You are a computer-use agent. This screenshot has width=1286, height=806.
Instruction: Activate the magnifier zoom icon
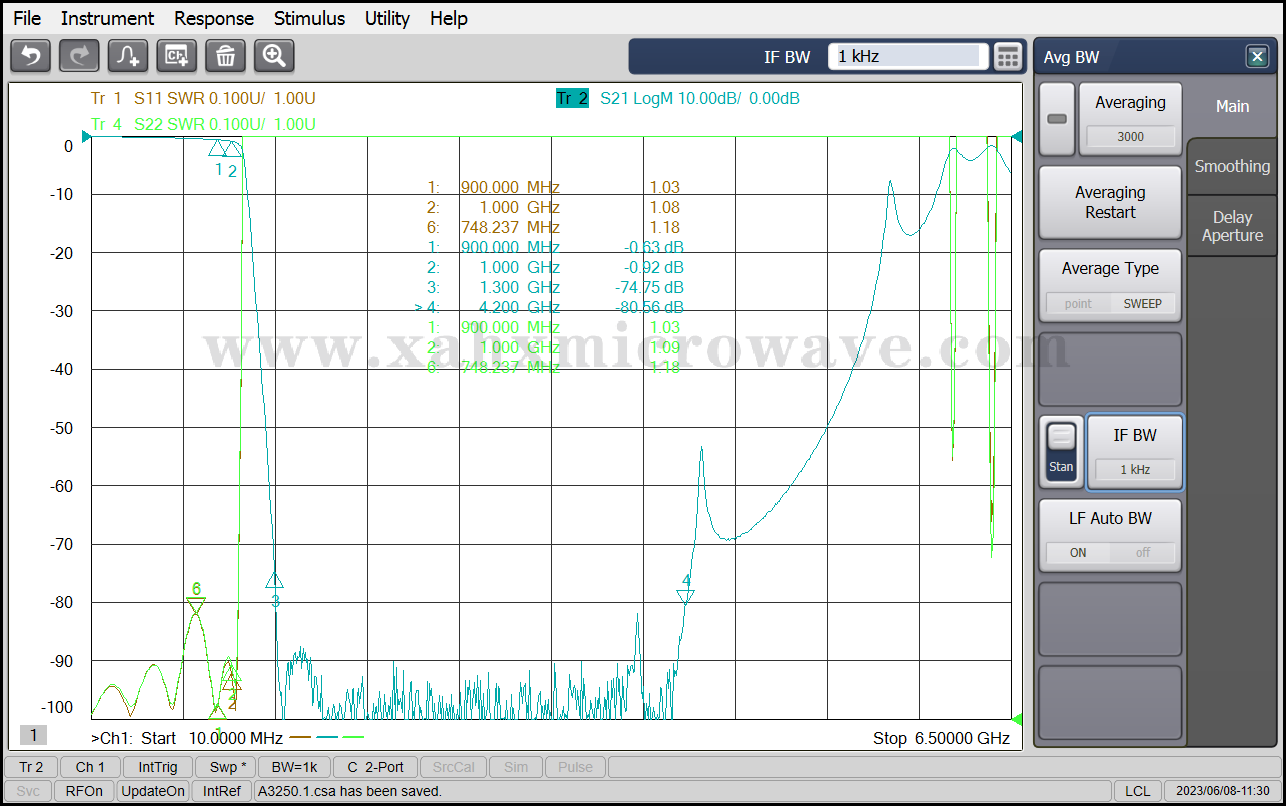274,56
